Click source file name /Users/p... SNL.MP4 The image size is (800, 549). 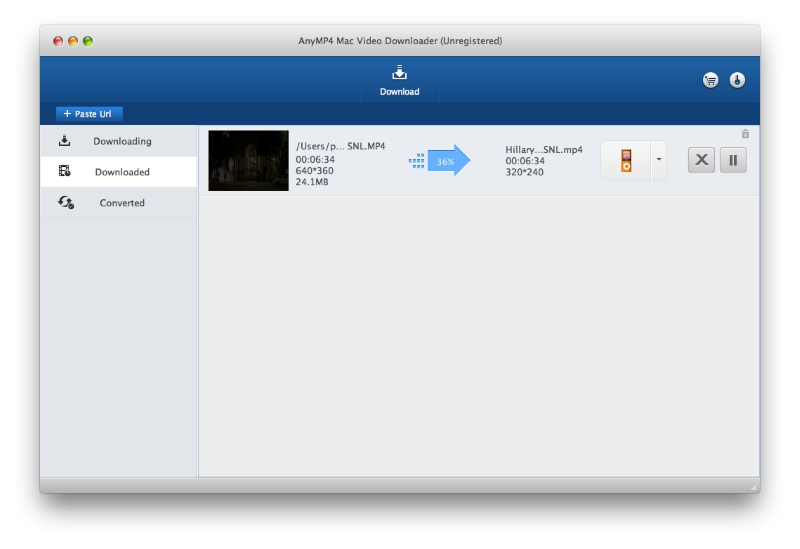click(340, 146)
